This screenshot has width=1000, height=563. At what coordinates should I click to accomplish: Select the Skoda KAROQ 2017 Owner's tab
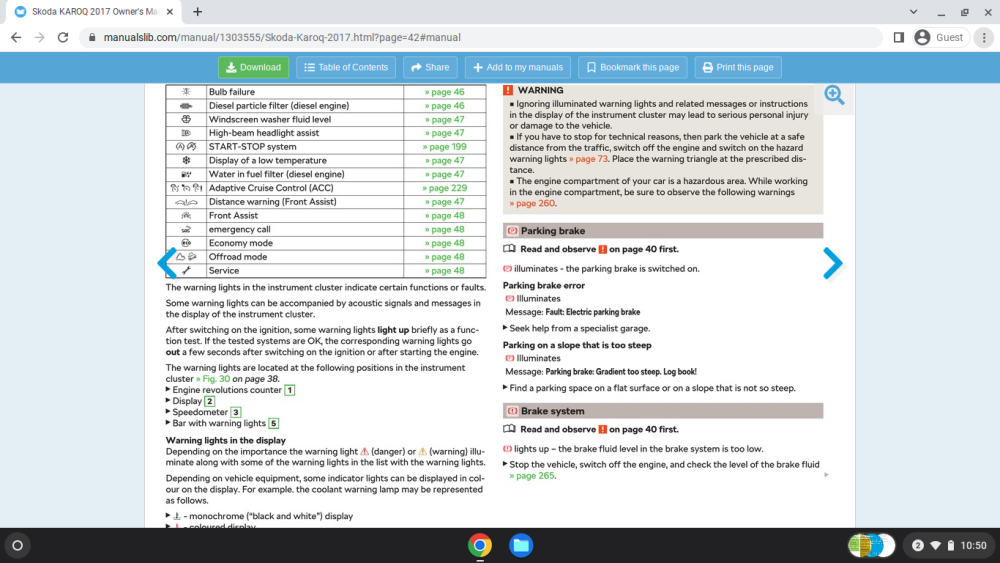pyautogui.click(x=94, y=11)
